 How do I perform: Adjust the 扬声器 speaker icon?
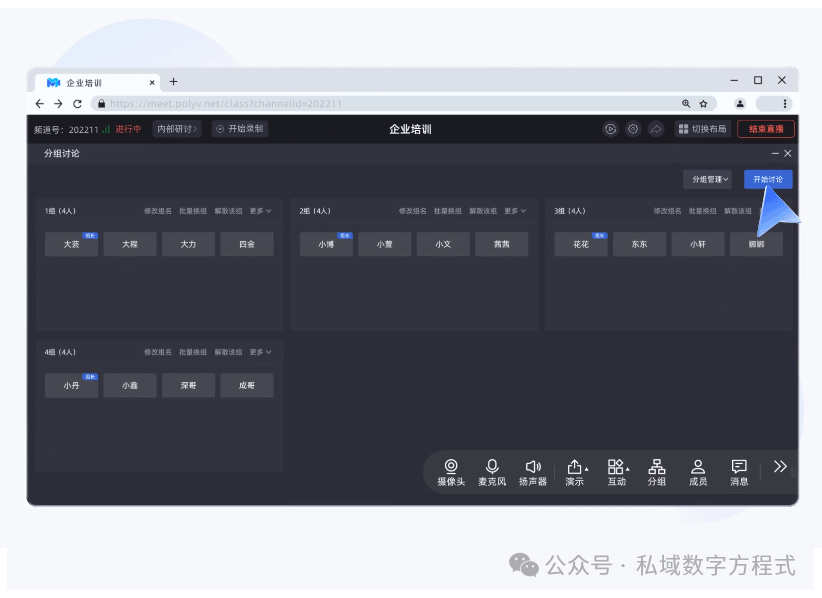[533, 470]
